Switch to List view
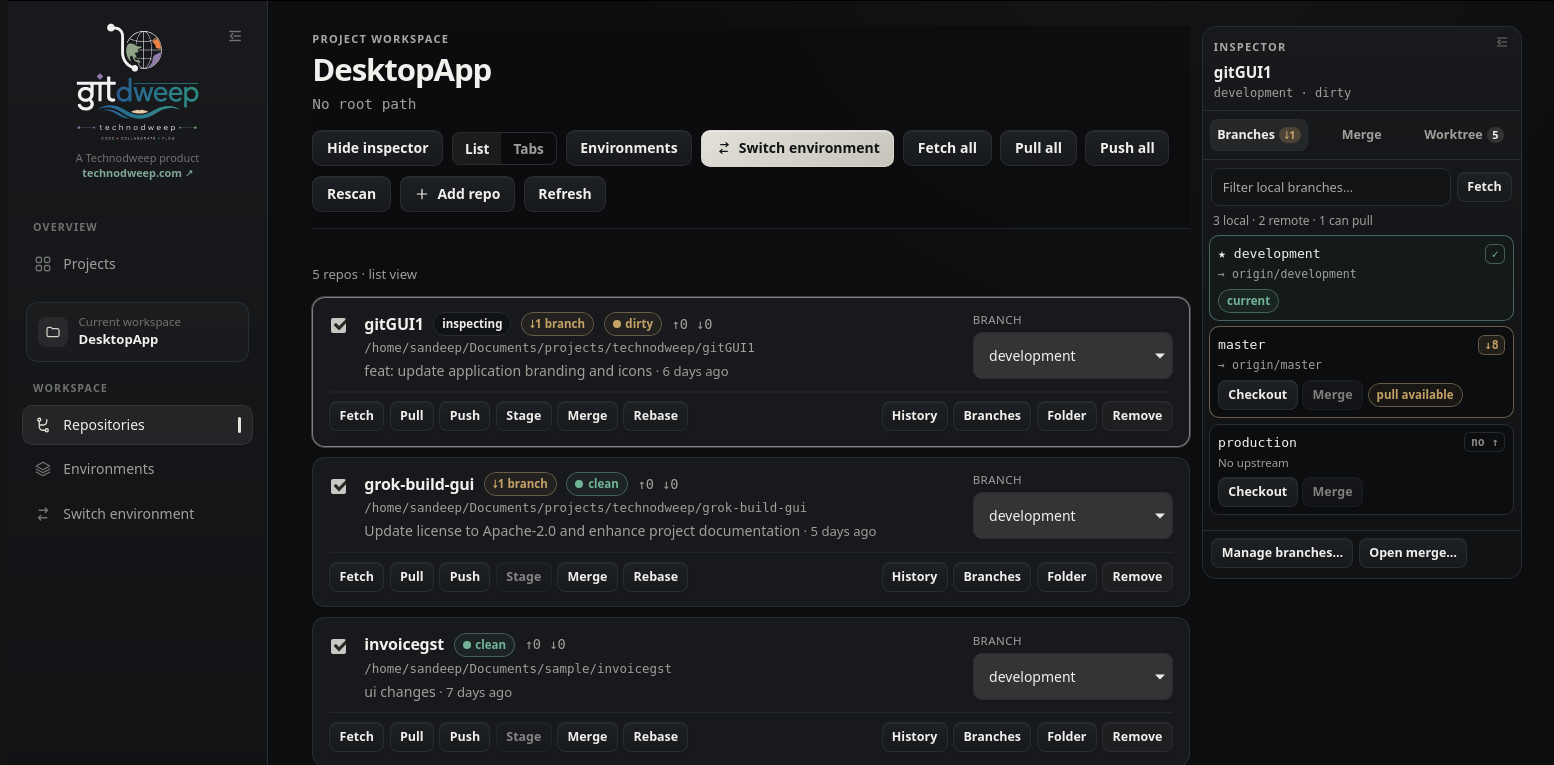Viewport: 1554px width, 765px height. coord(477,149)
